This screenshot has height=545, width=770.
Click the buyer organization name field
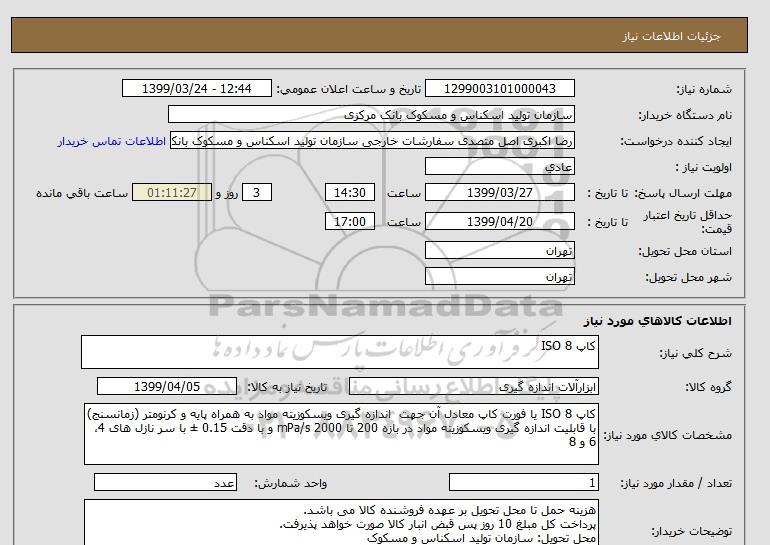pyautogui.click(x=371, y=114)
